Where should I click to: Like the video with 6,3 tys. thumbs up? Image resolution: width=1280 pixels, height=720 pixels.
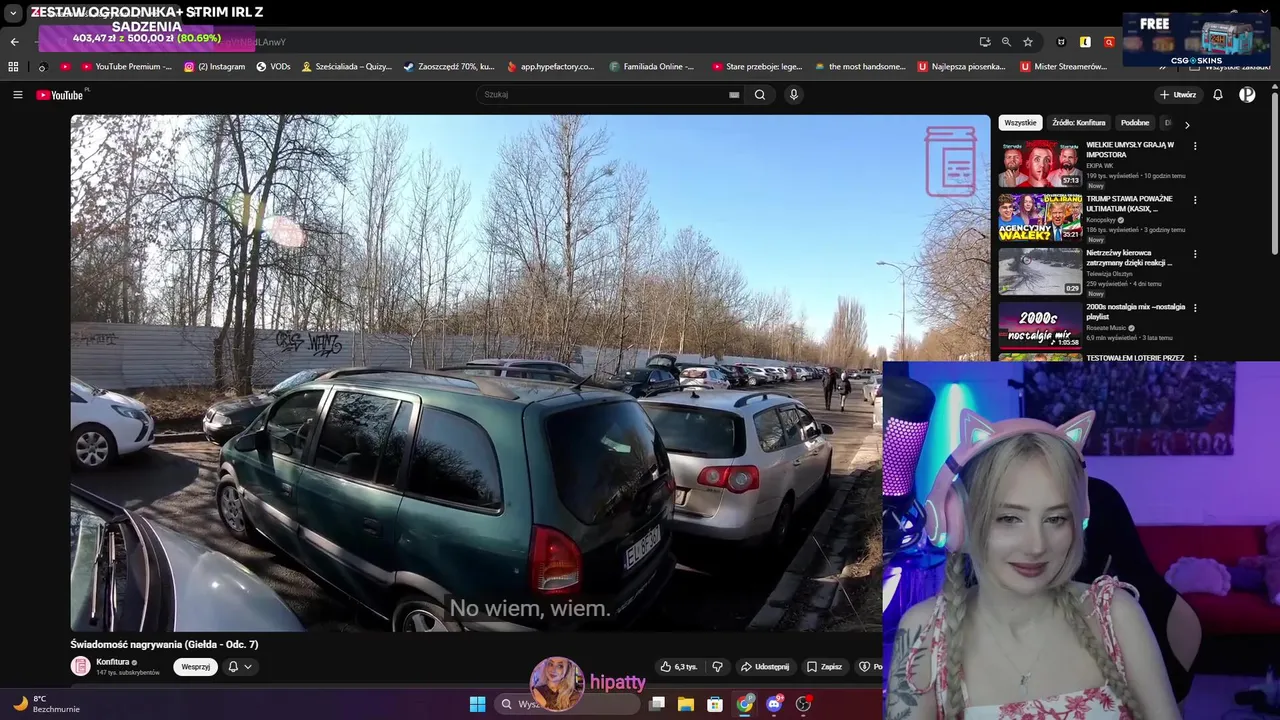[x=680, y=667]
